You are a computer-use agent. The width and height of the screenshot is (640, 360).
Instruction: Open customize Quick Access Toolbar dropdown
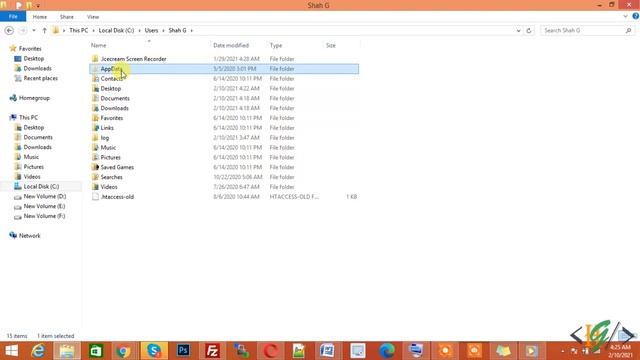(38, 6)
